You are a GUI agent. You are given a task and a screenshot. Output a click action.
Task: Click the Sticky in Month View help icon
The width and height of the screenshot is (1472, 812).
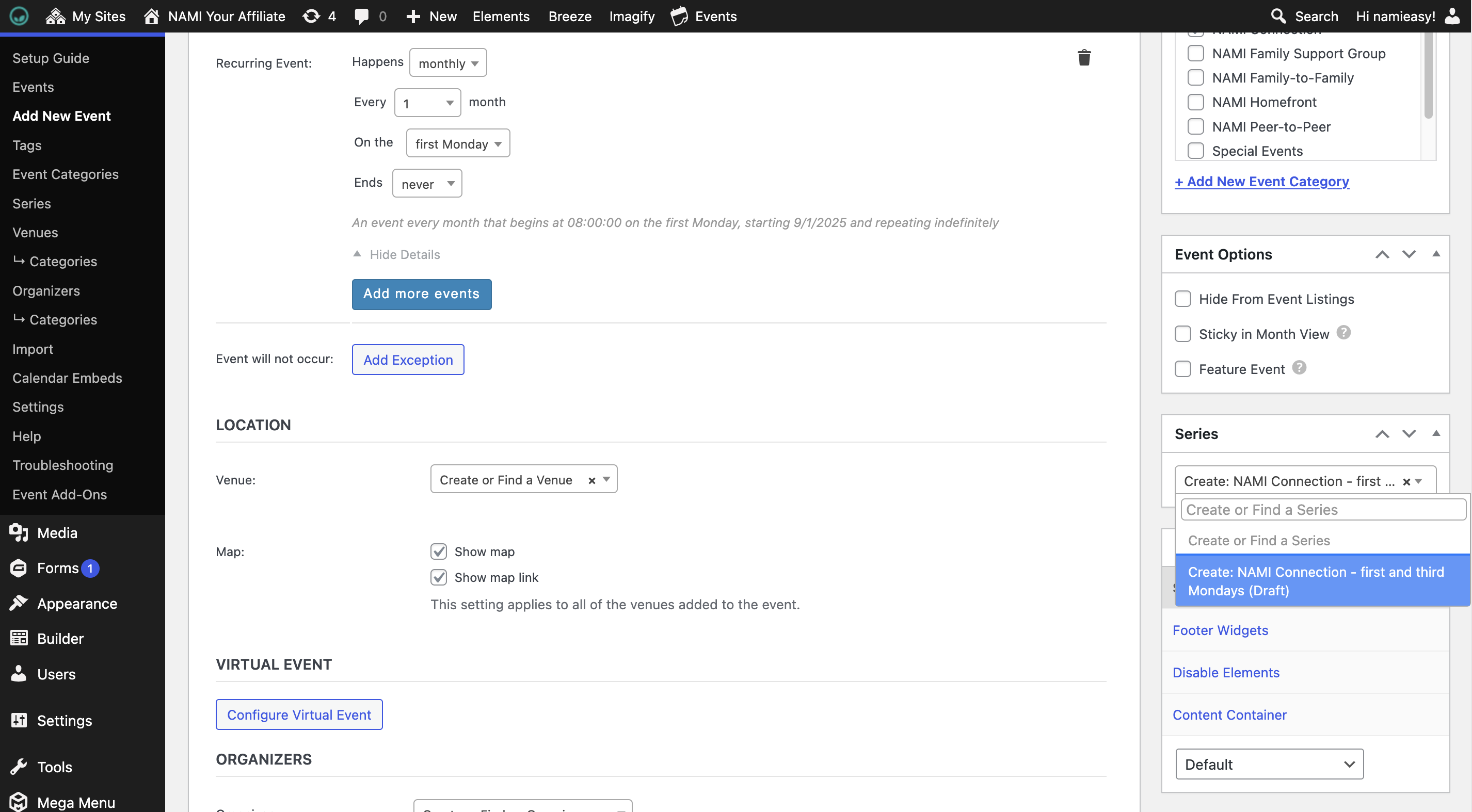[x=1343, y=332]
